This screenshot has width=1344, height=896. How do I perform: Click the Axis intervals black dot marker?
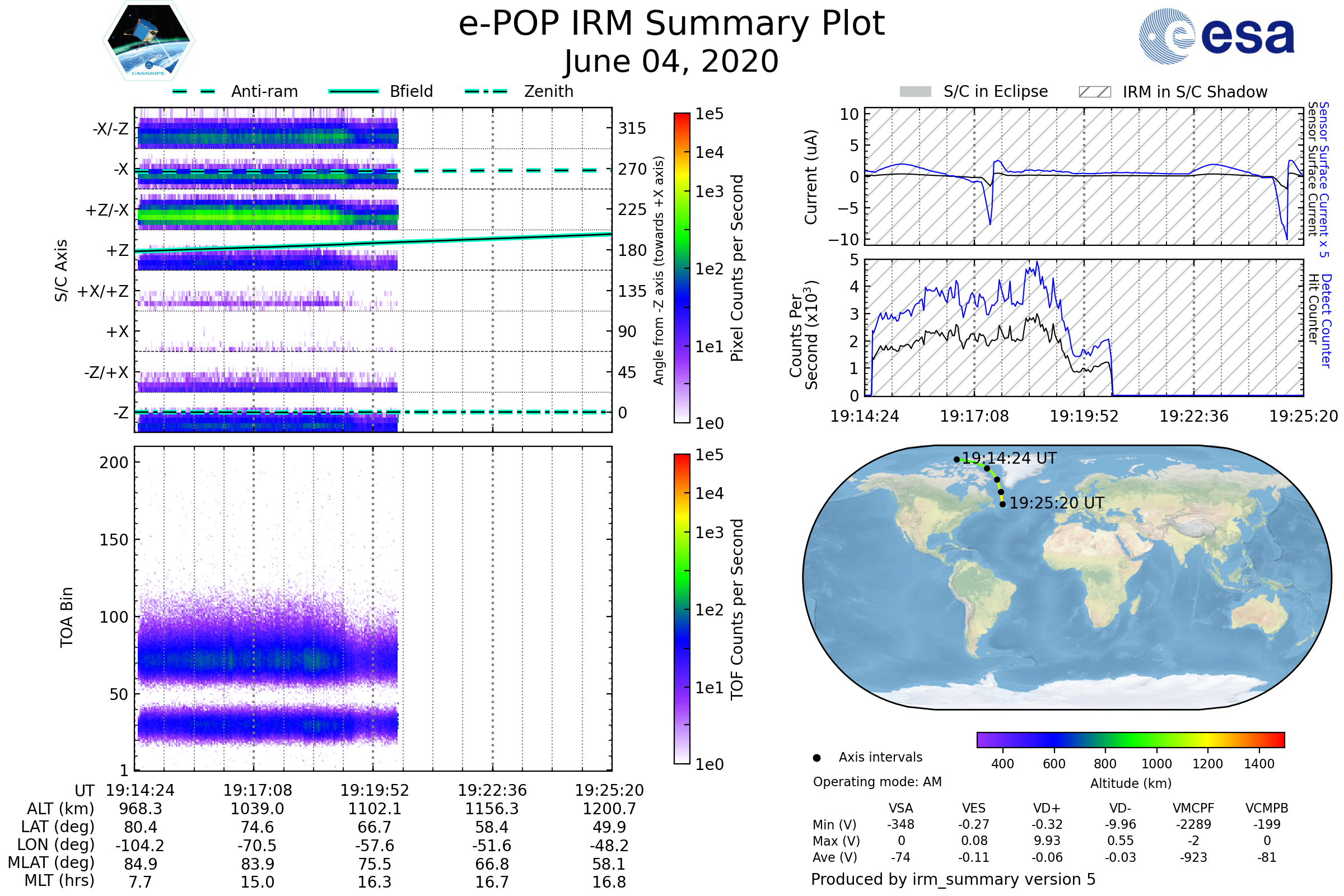[x=816, y=758]
